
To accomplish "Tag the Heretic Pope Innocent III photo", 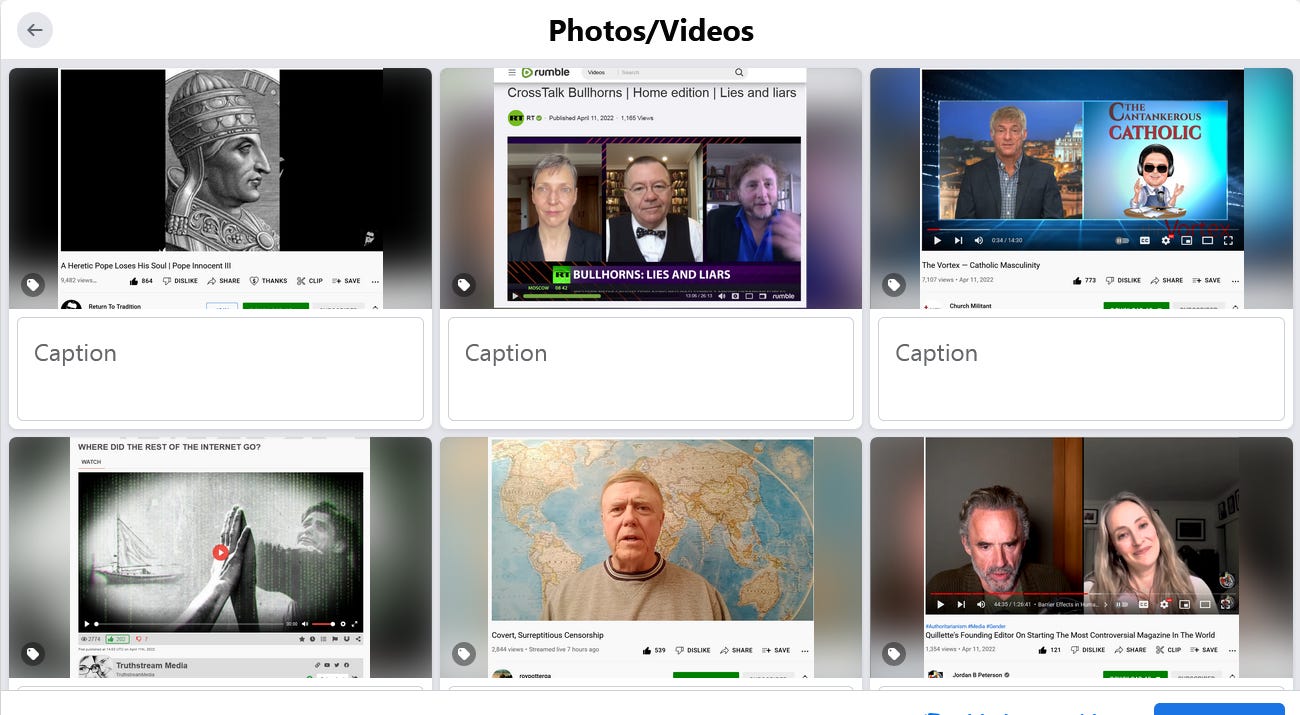I will (33, 285).
